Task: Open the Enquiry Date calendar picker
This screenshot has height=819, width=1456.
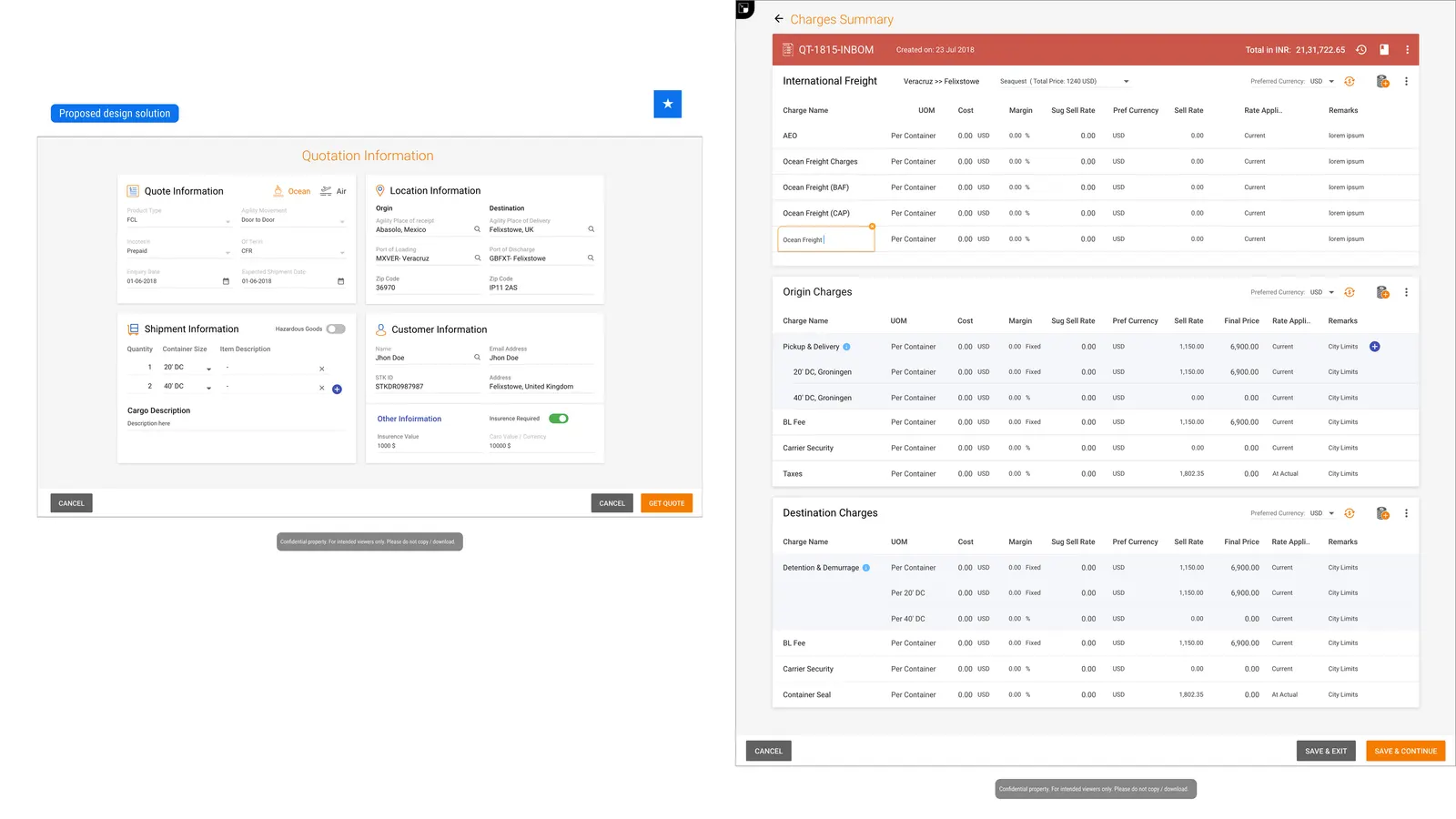Action: pos(226,281)
